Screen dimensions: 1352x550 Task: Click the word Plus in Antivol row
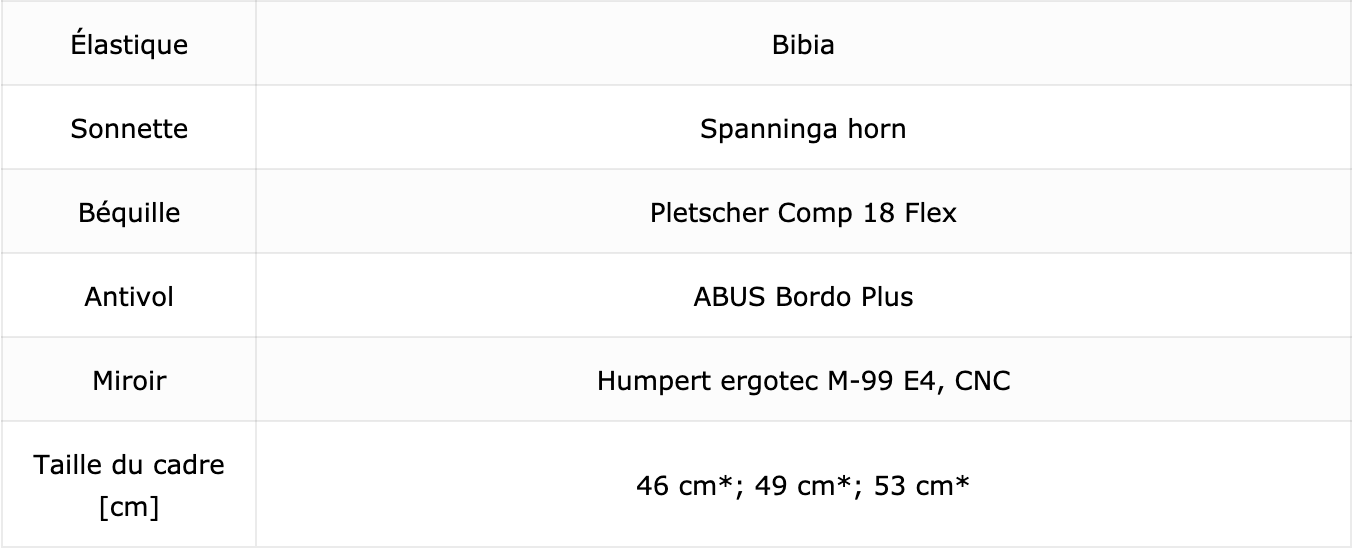pyautogui.click(x=885, y=296)
